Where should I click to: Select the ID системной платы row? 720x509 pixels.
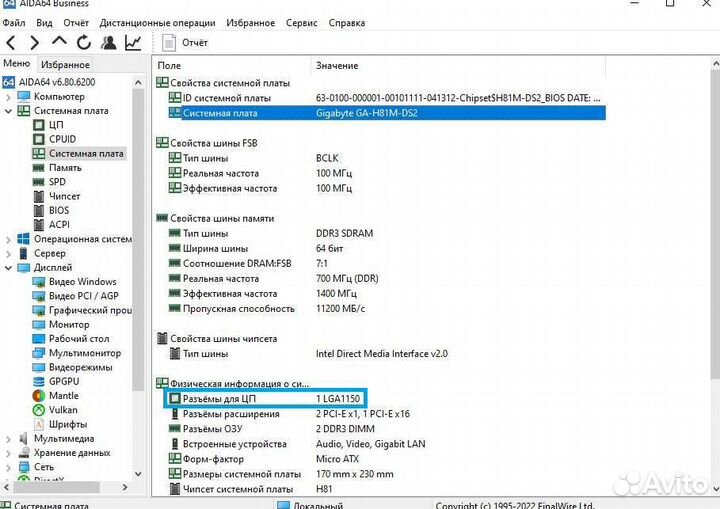pos(387,98)
